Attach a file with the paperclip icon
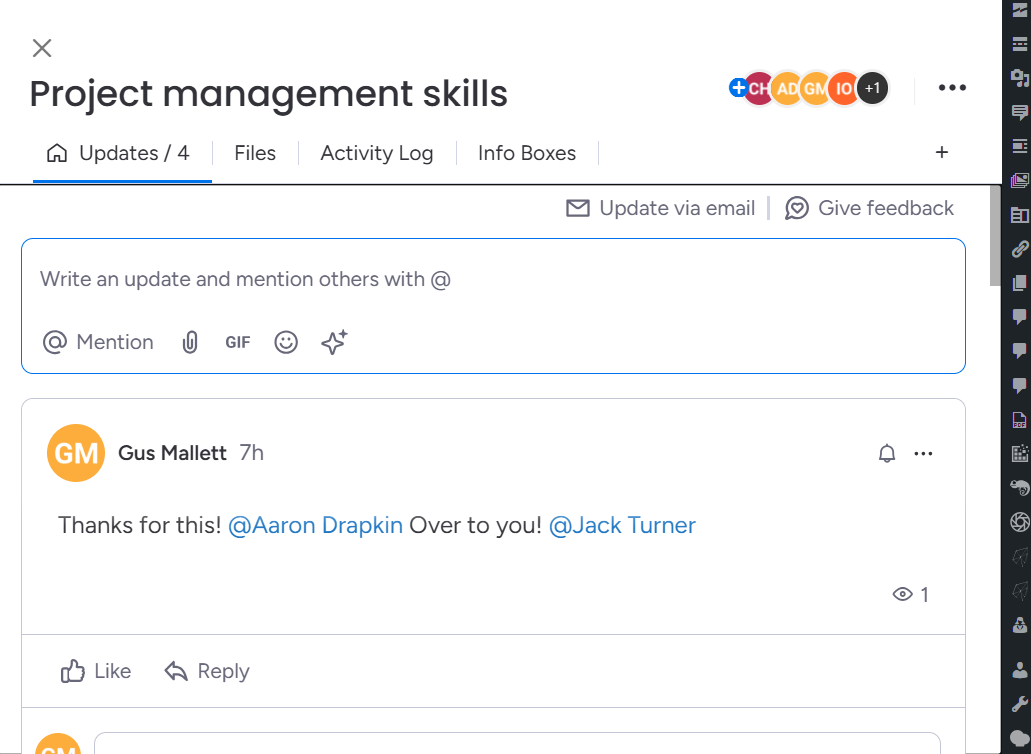This screenshot has height=754, width=1031. [x=190, y=342]
